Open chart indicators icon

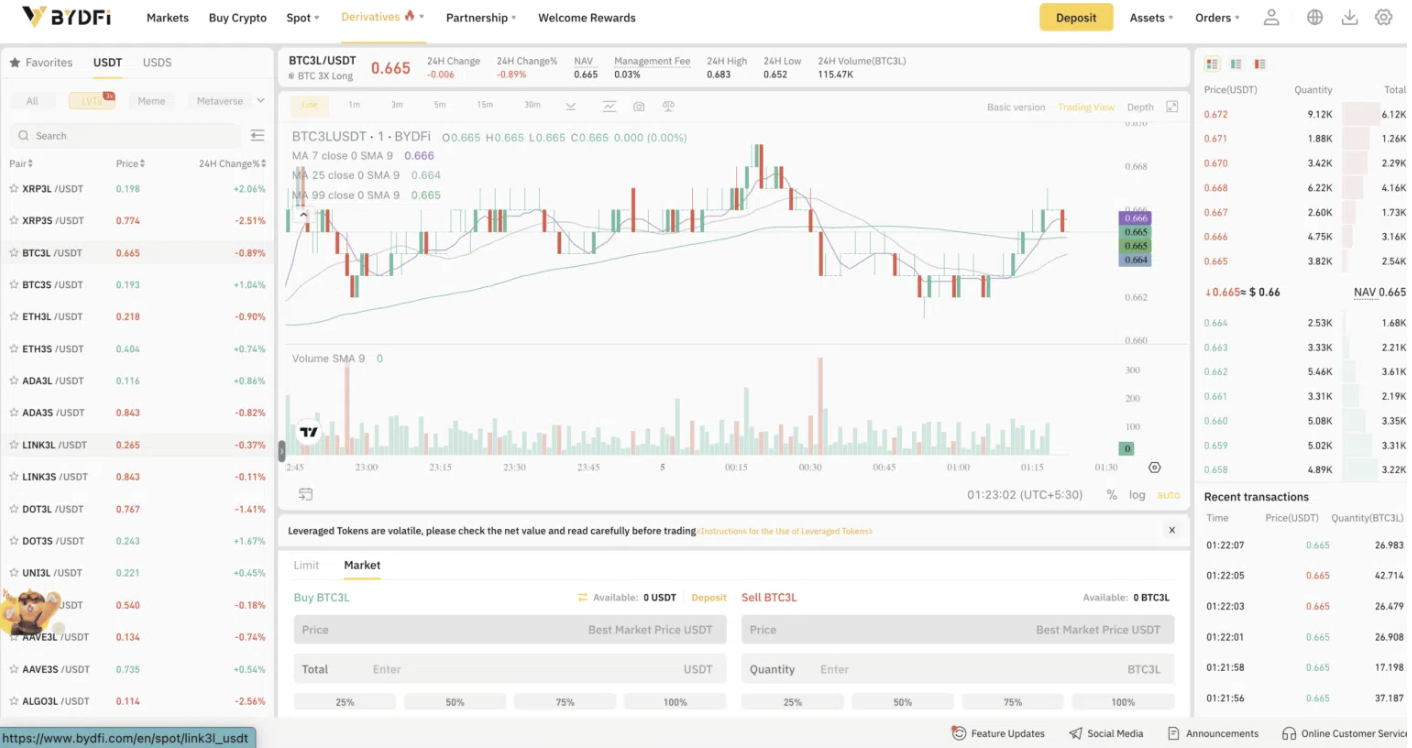pyautogui.click(x=609, y=106)
